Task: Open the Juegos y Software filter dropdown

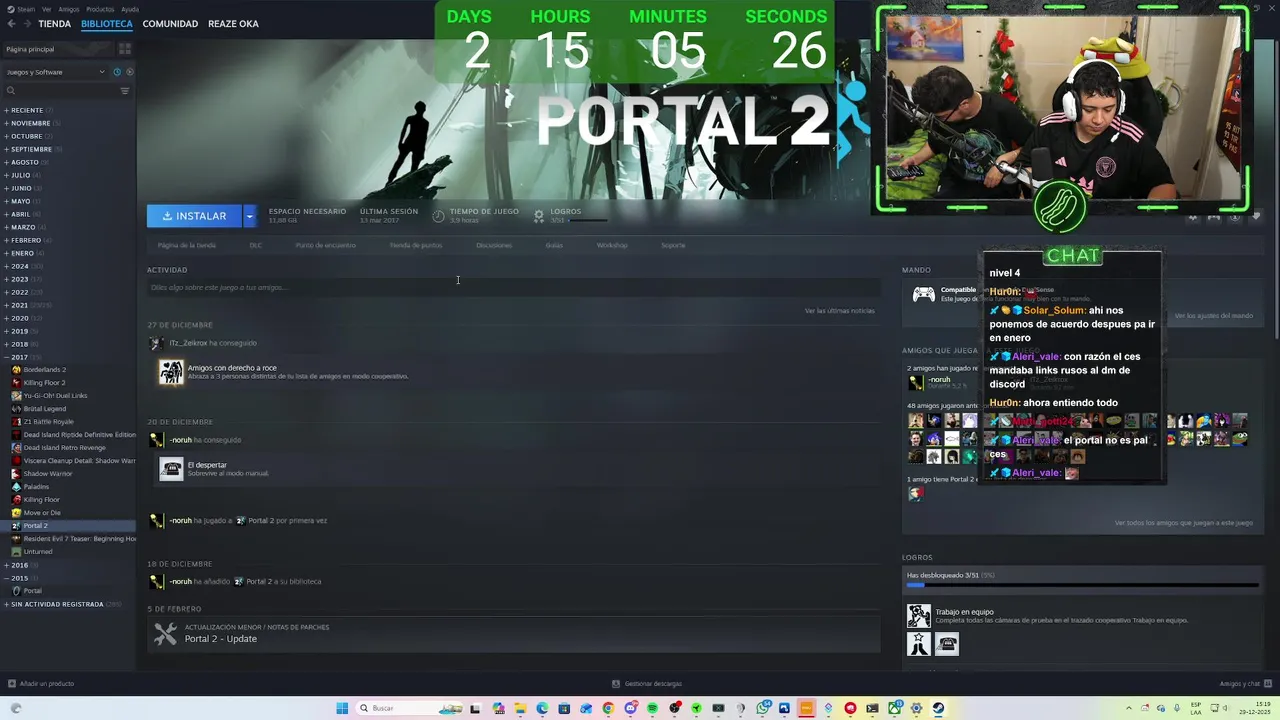Action: coord(55,72)
